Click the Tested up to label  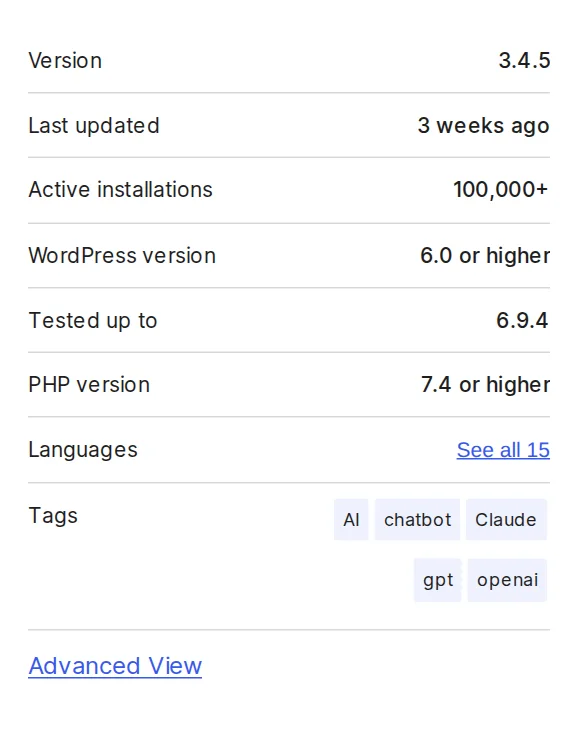tap(93, 321)
